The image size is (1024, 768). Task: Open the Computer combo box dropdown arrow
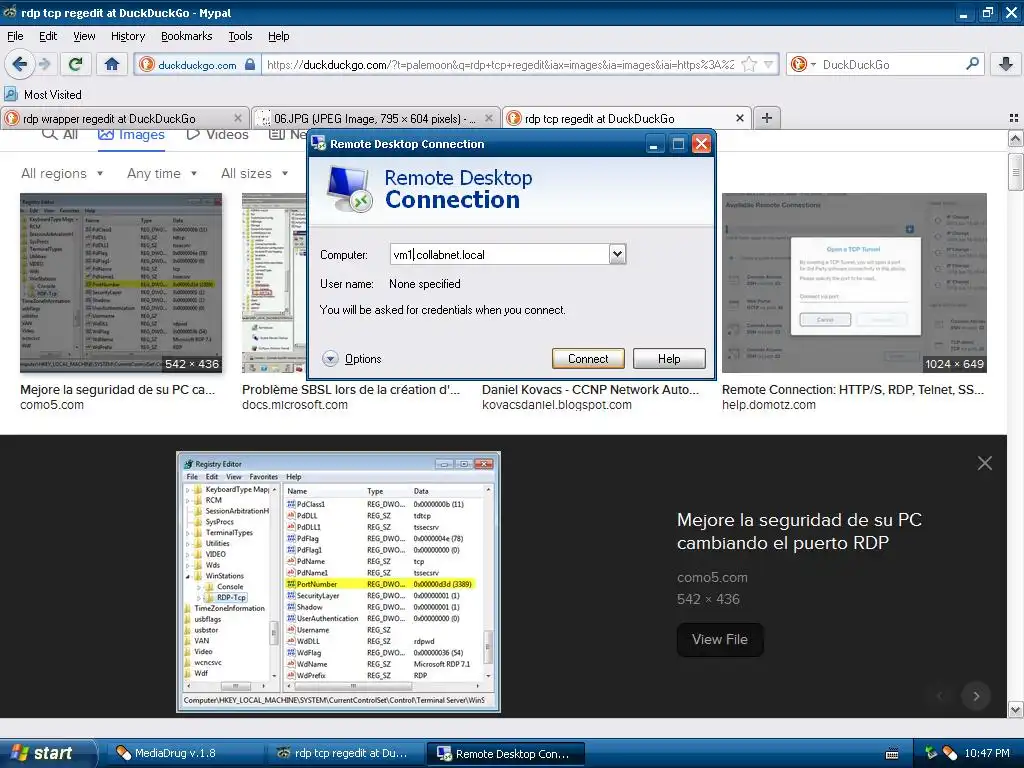617,254
